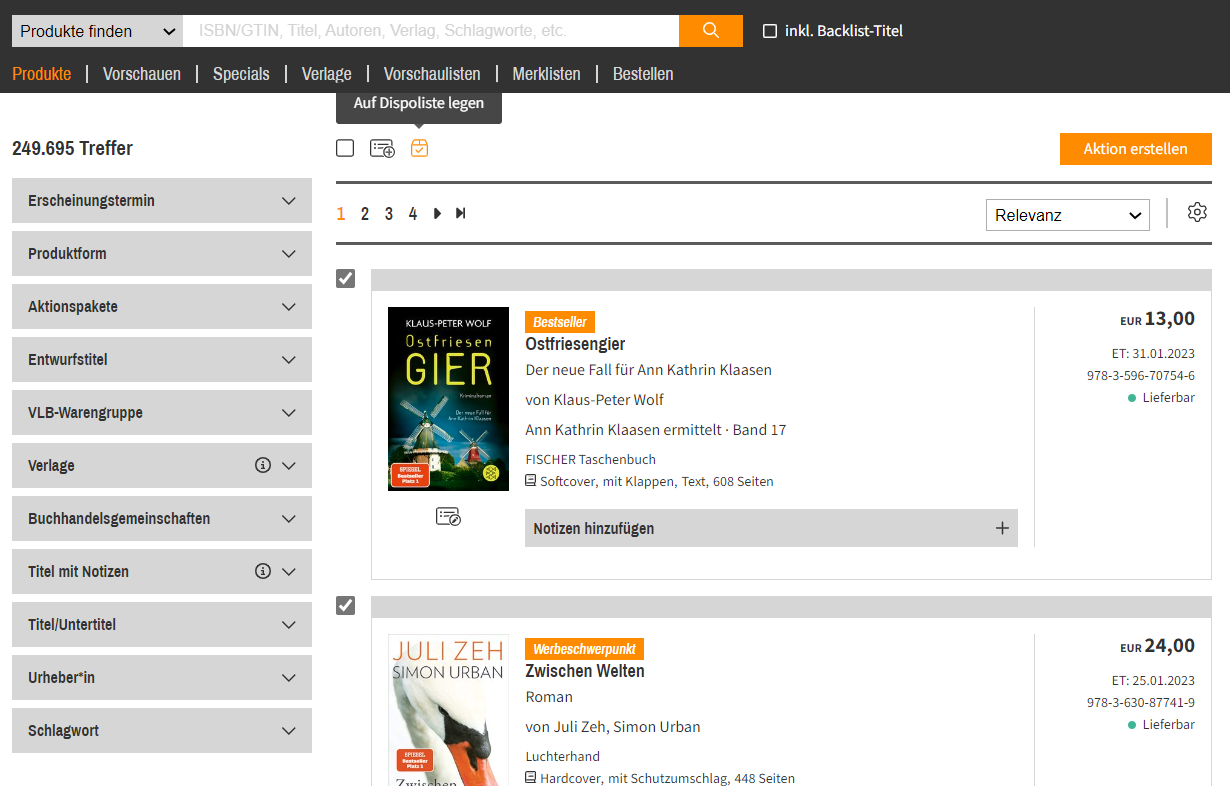
Task: Expand the Titel mit Notizen chevron
Action: 289,572
